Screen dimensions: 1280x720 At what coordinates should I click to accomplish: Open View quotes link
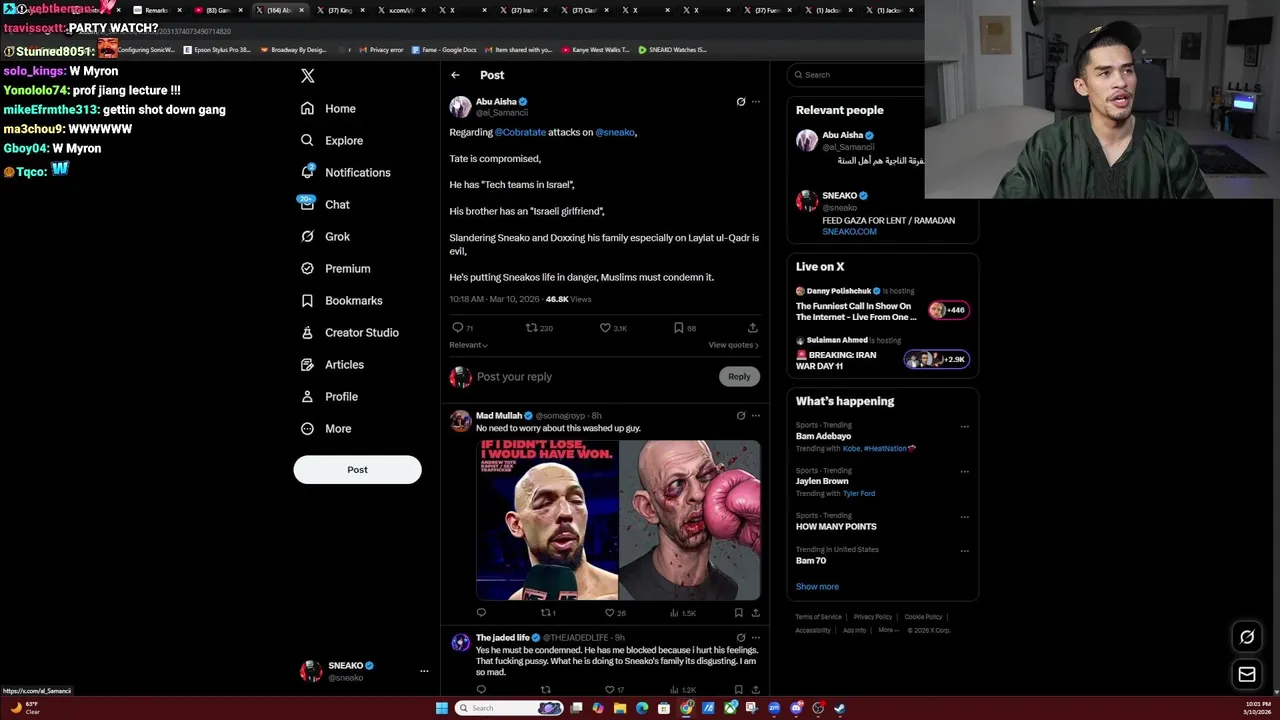tap(733, 345)
